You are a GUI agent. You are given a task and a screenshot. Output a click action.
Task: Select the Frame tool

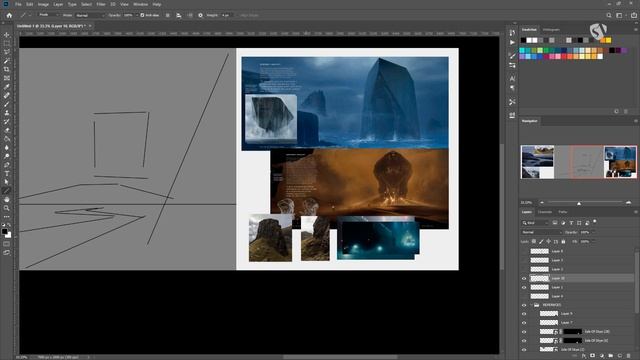(7, 78)
